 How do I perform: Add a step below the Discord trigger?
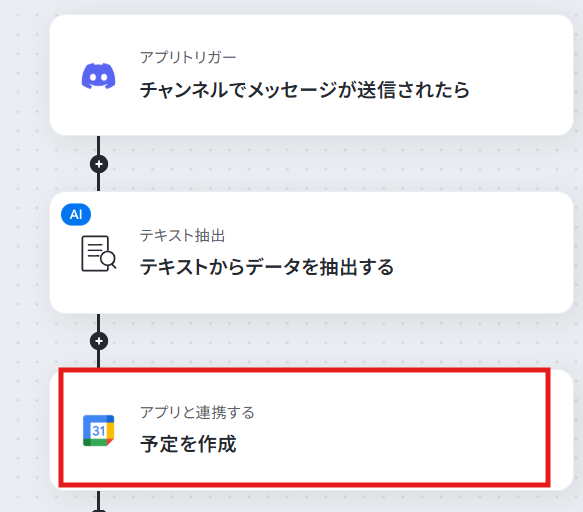(99, 164)
